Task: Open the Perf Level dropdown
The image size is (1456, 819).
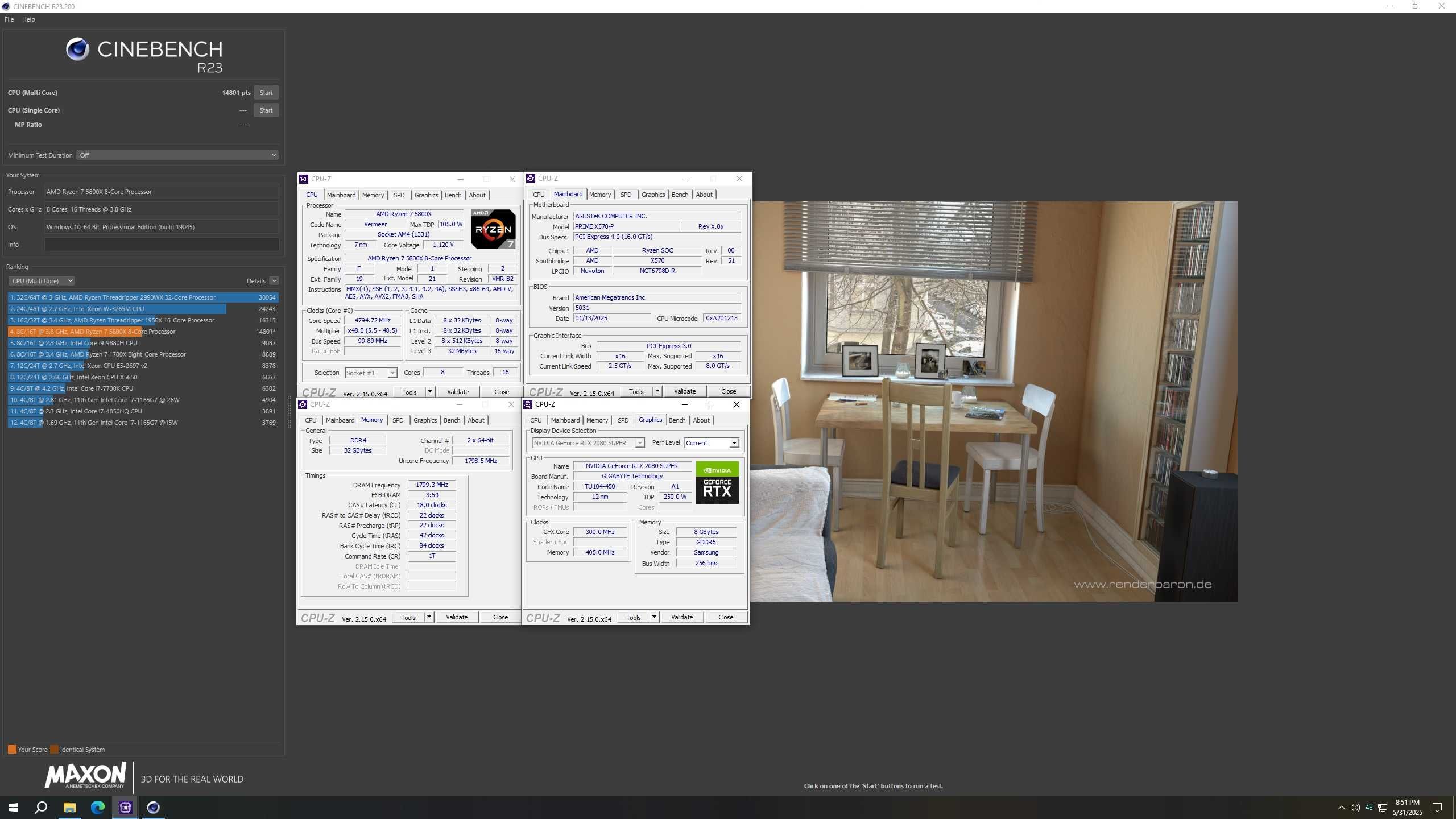Action: coord(712,443)
